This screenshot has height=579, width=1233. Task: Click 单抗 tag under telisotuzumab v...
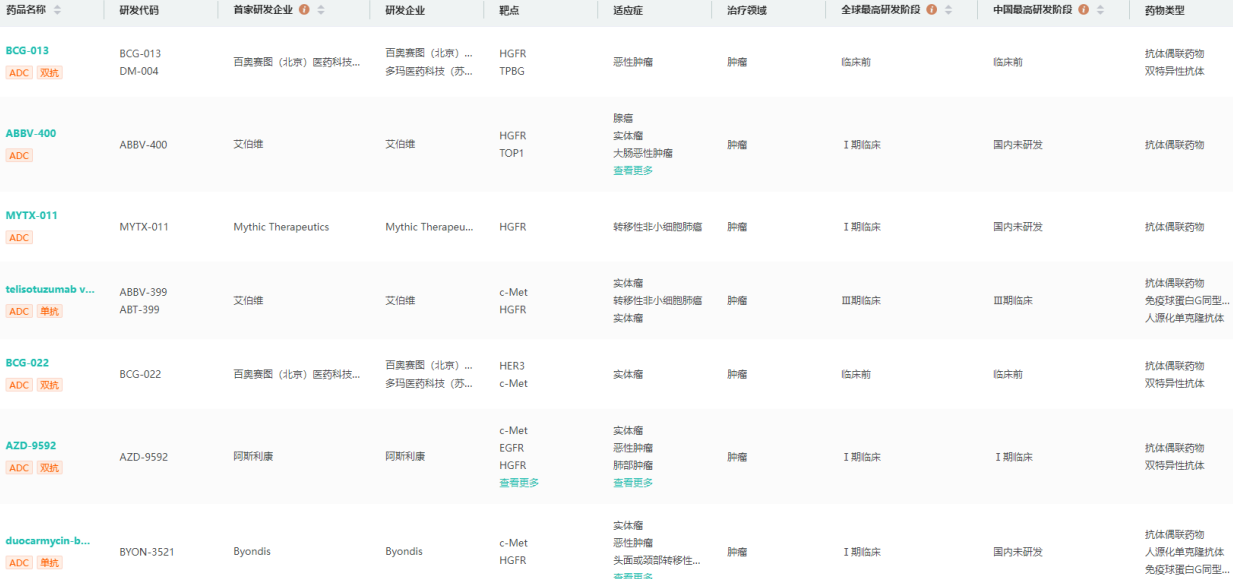(50, 311)
